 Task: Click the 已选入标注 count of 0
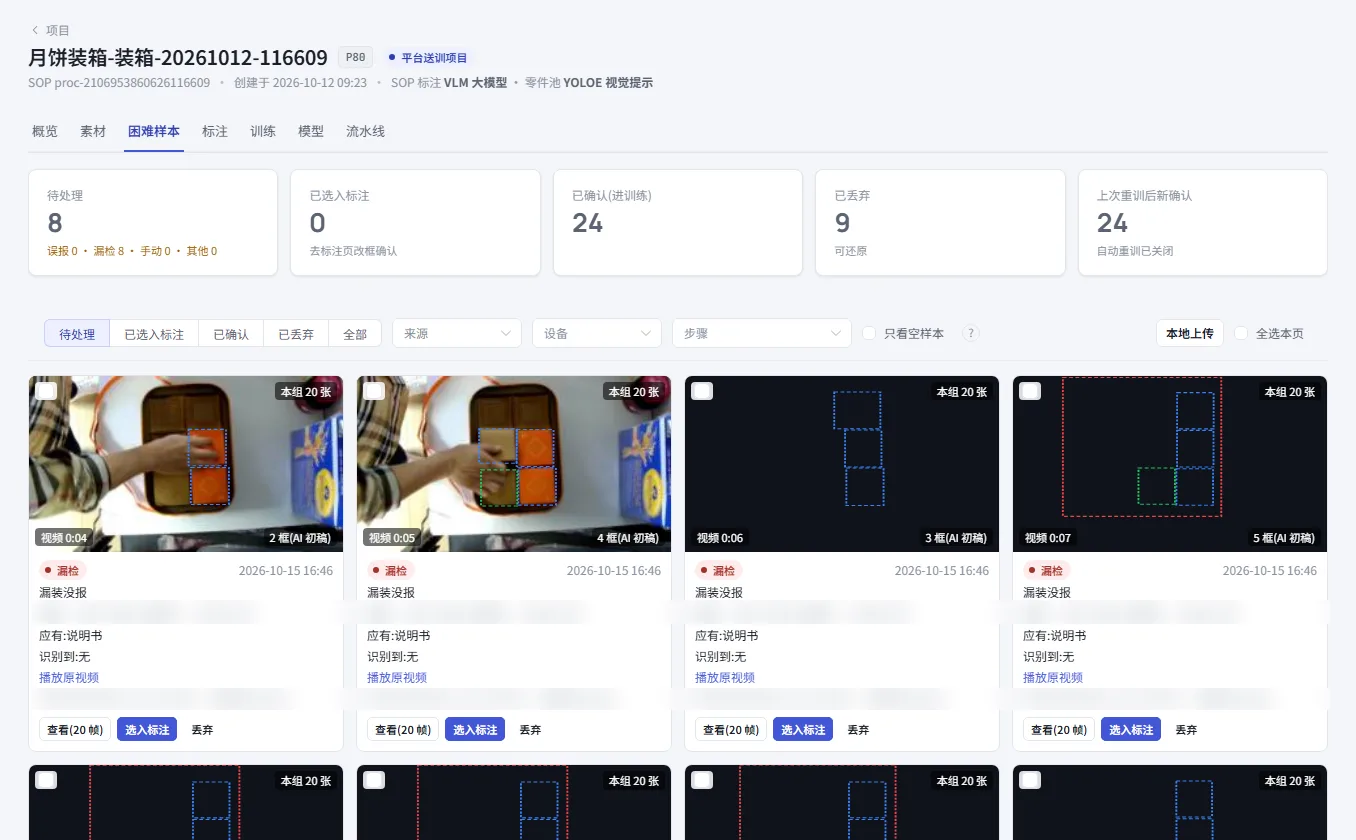tap(318, 222)
